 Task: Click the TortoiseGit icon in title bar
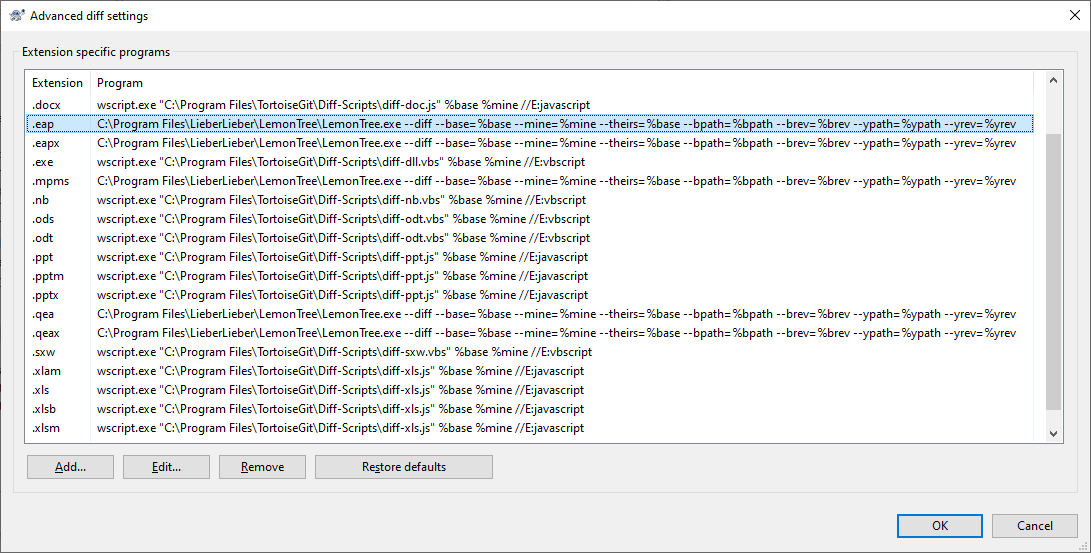16,16
